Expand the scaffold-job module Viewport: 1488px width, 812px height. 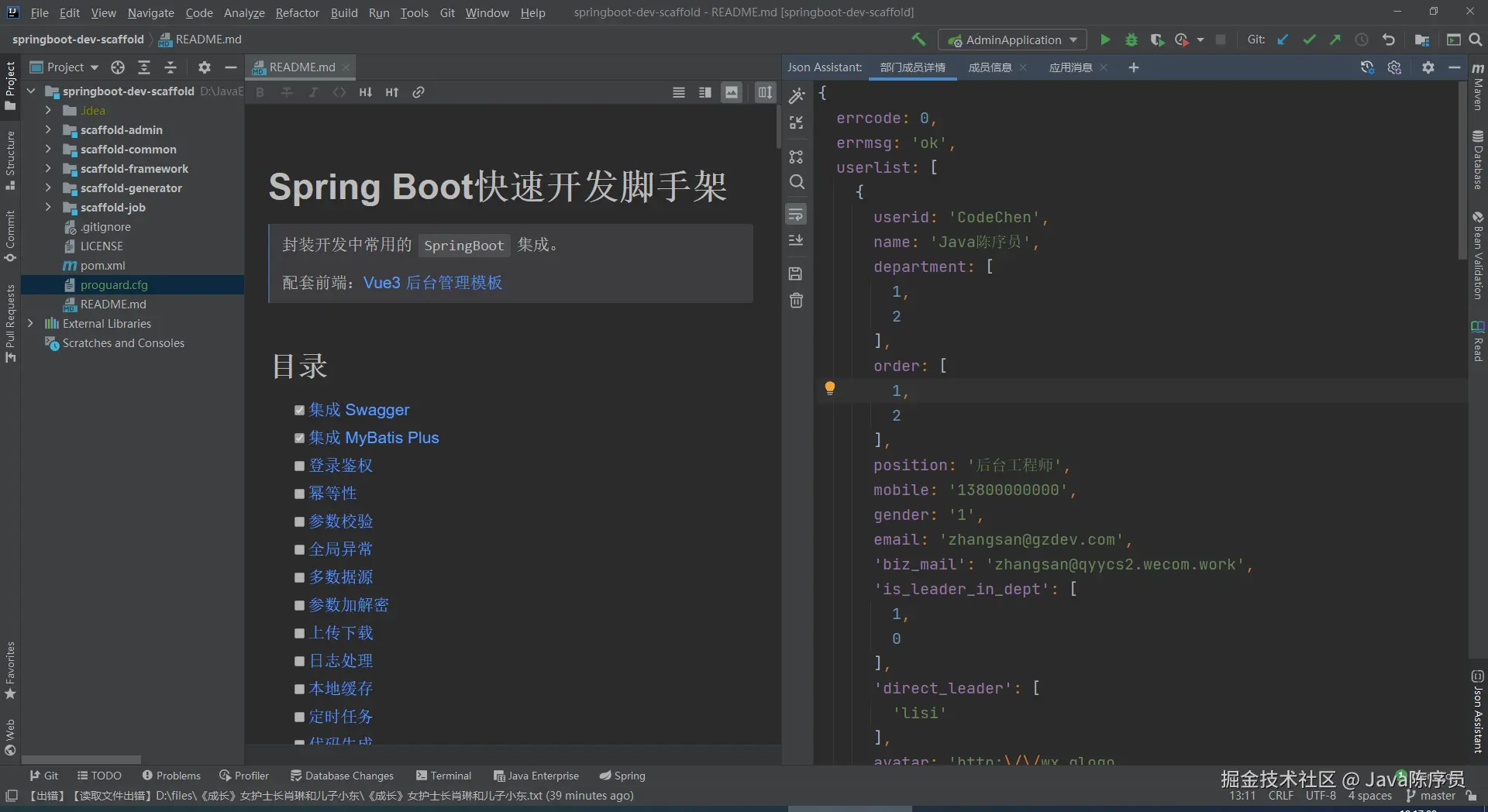[48, 208]
